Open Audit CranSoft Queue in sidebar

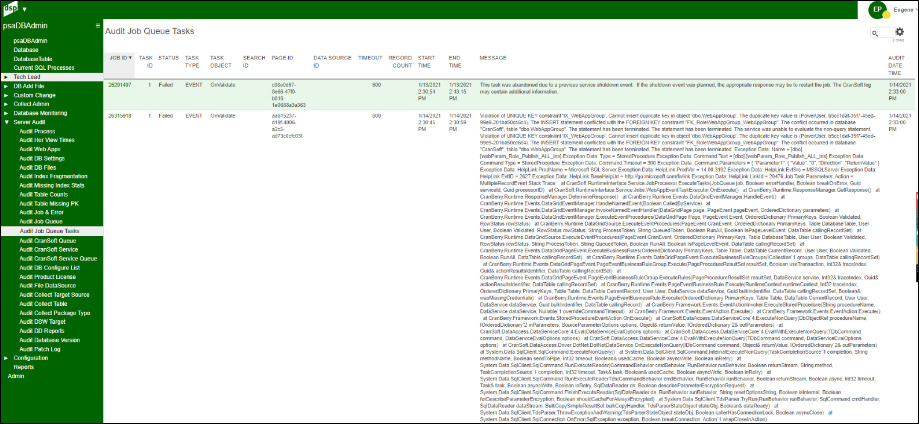point(47,240)
